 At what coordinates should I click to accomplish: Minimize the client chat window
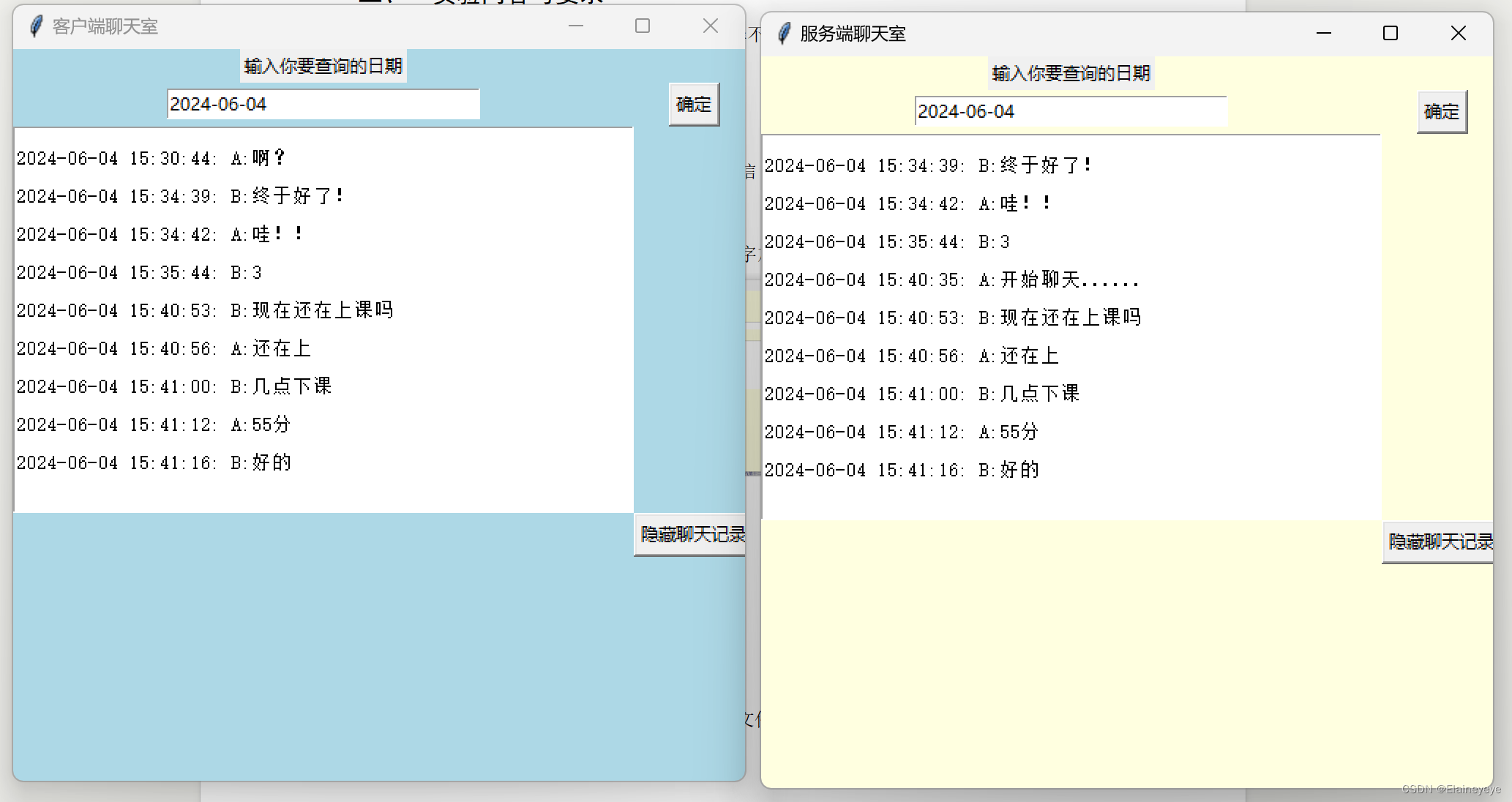pyautogui.click(x=576, y=26)
